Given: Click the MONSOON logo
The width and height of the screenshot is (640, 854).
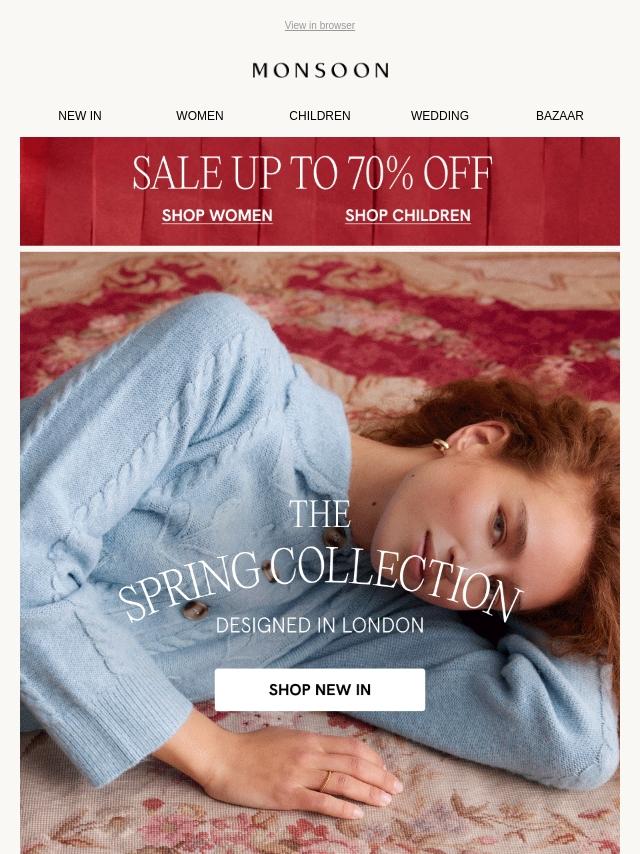Looking at the screenshot, I should [x=320, y=70].
